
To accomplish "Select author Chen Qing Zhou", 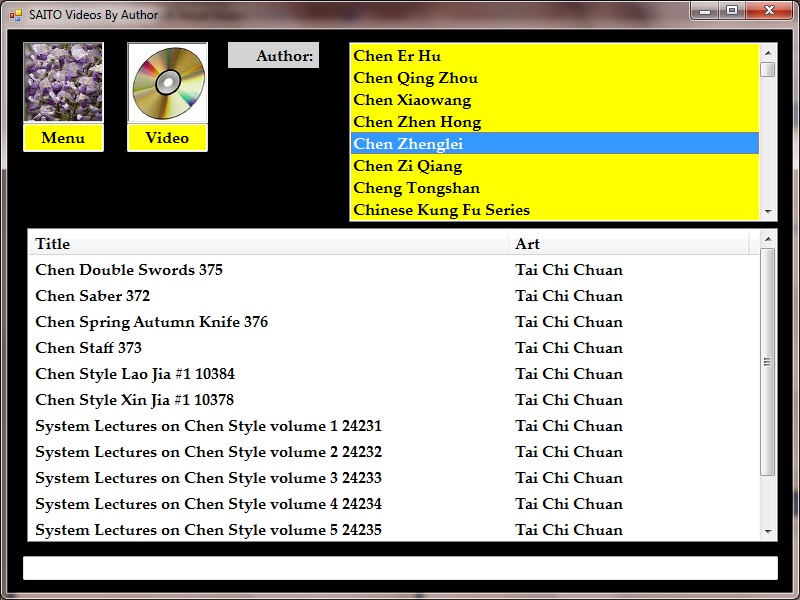I will coord(555,78).
